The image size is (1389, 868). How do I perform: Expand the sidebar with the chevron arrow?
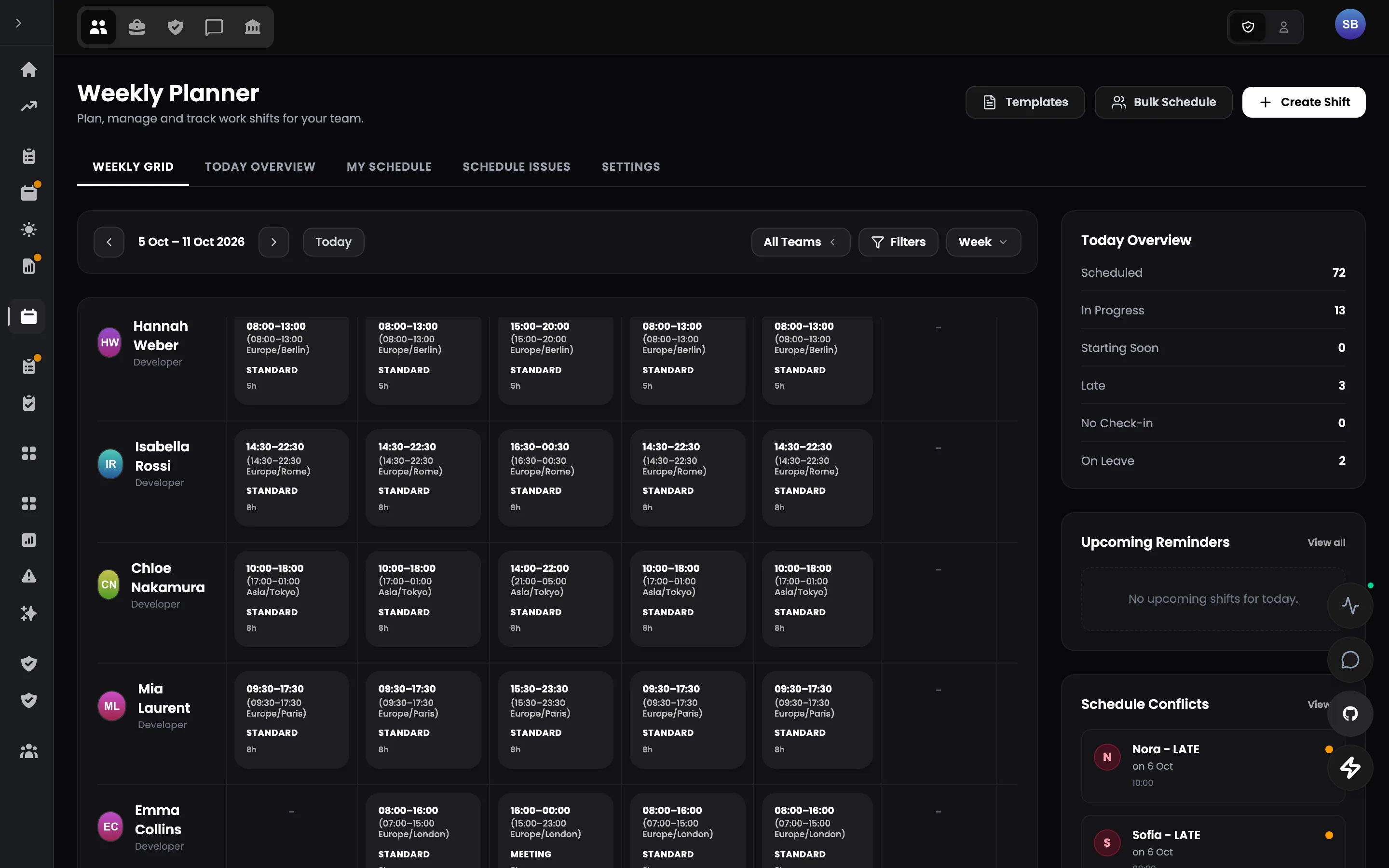click(18, 23)
